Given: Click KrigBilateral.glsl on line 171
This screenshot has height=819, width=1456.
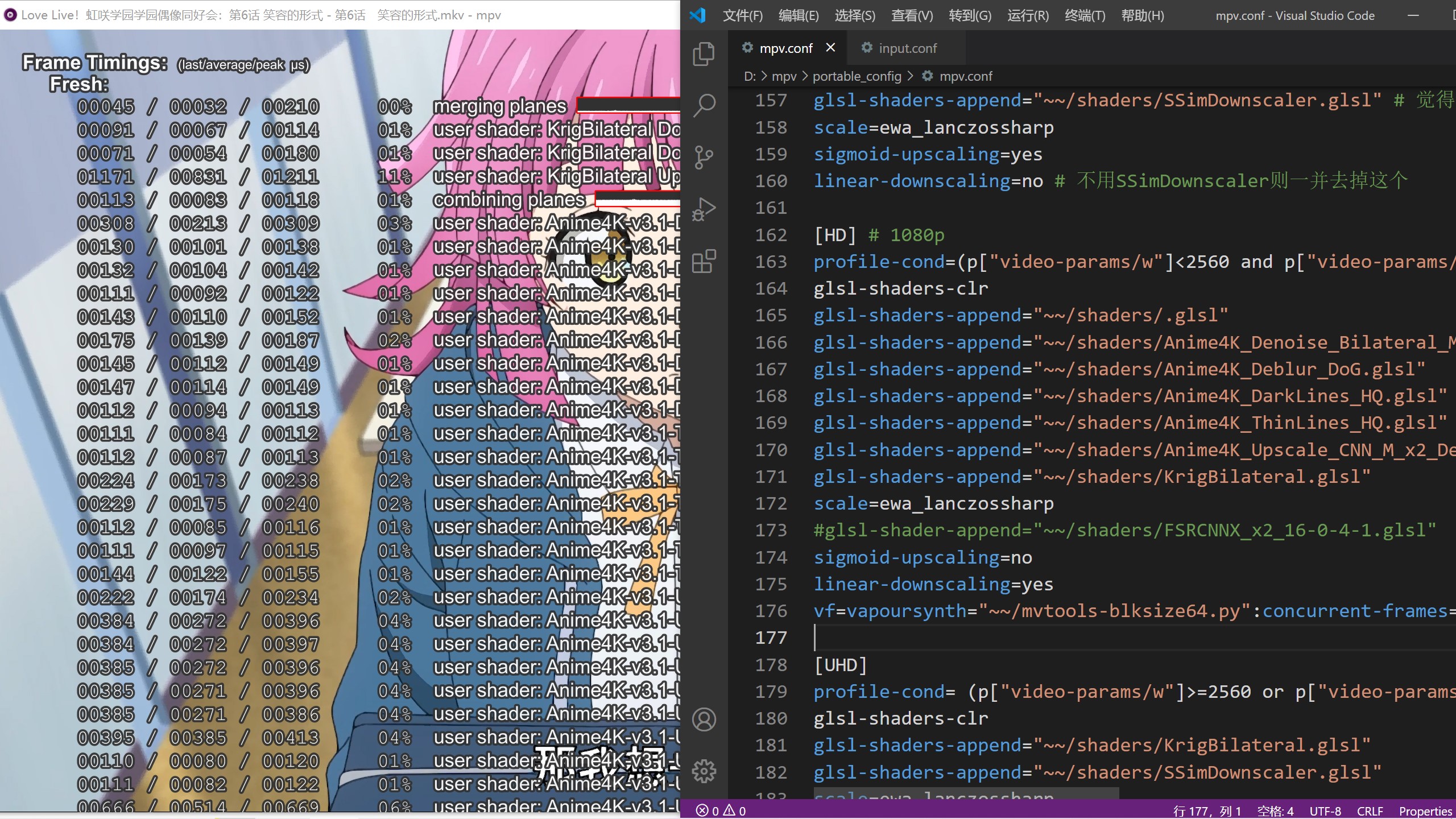Looking at the screenshot, I should pos(1092,477).
